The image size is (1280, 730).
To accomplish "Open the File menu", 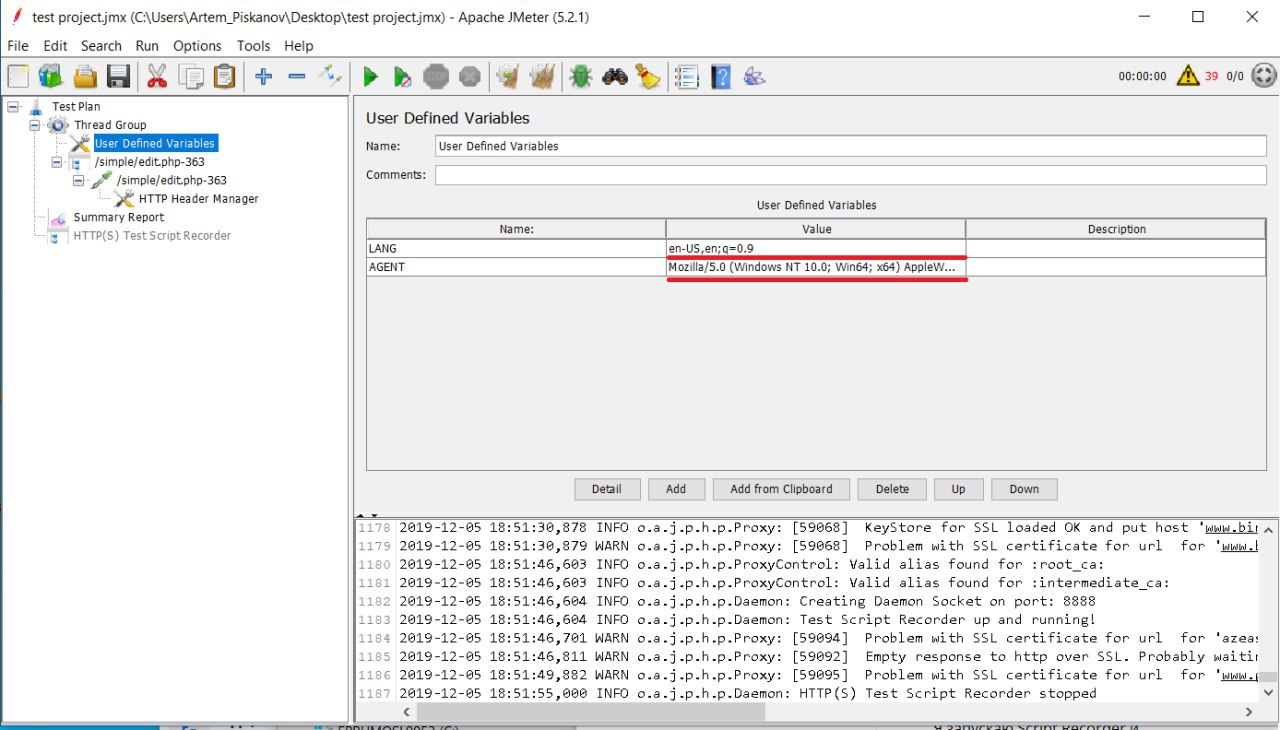I will (18, 46).
